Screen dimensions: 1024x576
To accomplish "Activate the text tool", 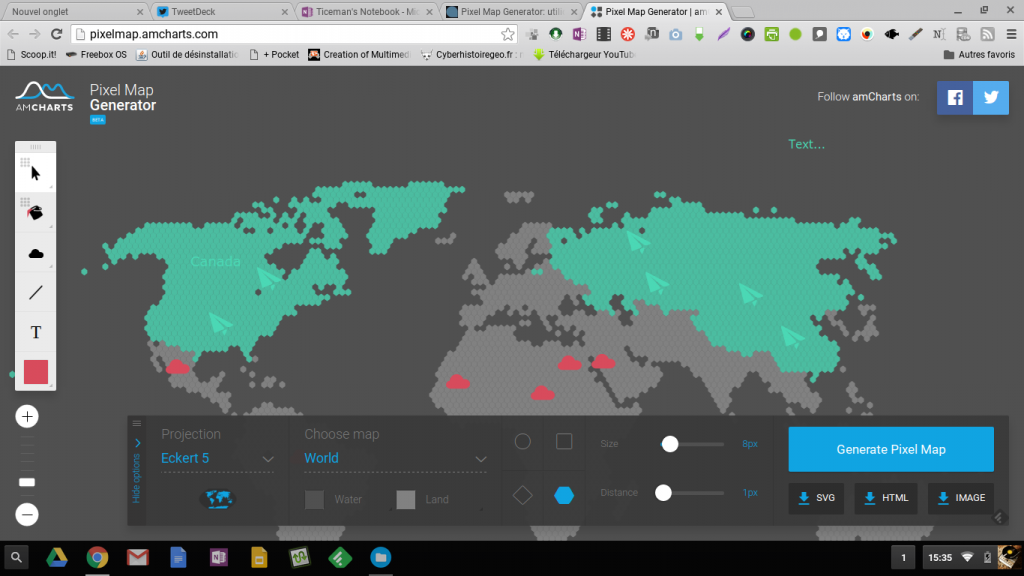I will click(x=36, y=332).
